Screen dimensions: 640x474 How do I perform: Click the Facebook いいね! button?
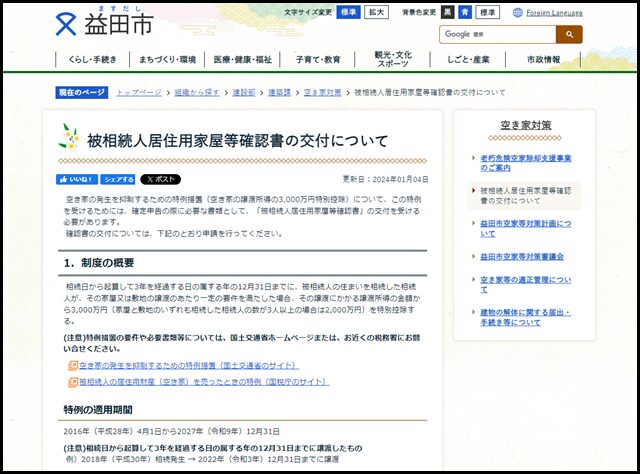pyautogui.click(x=77, y=179)
